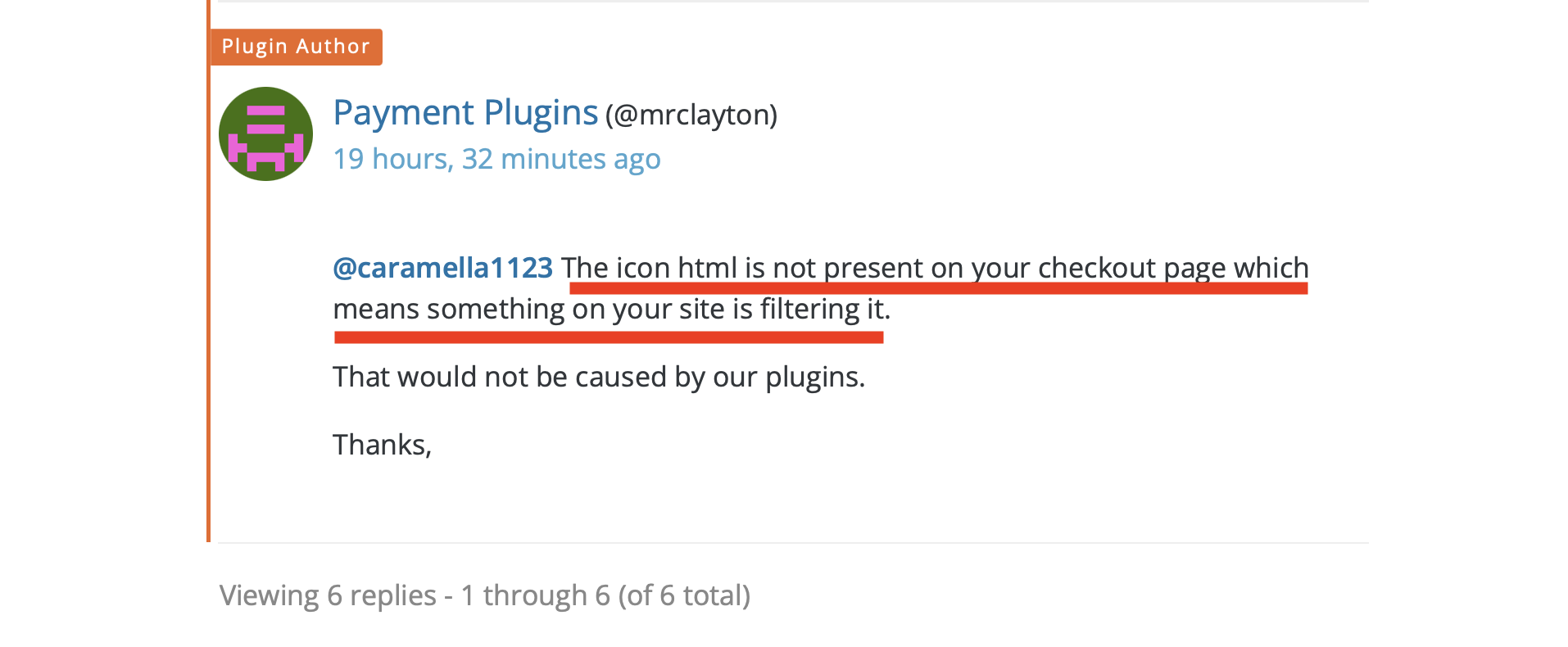
Task: Click the @caramella1123 mention link
Action: [x=442, y=268]
